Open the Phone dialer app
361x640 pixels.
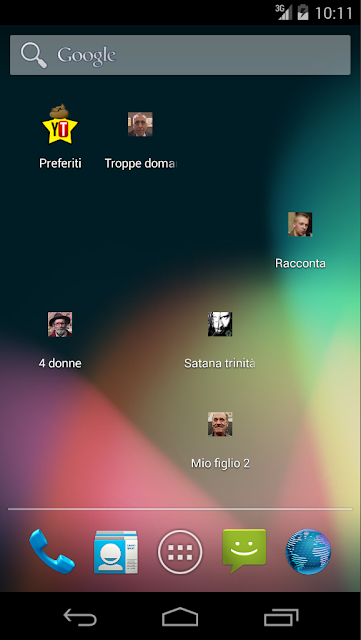(52, 551)
